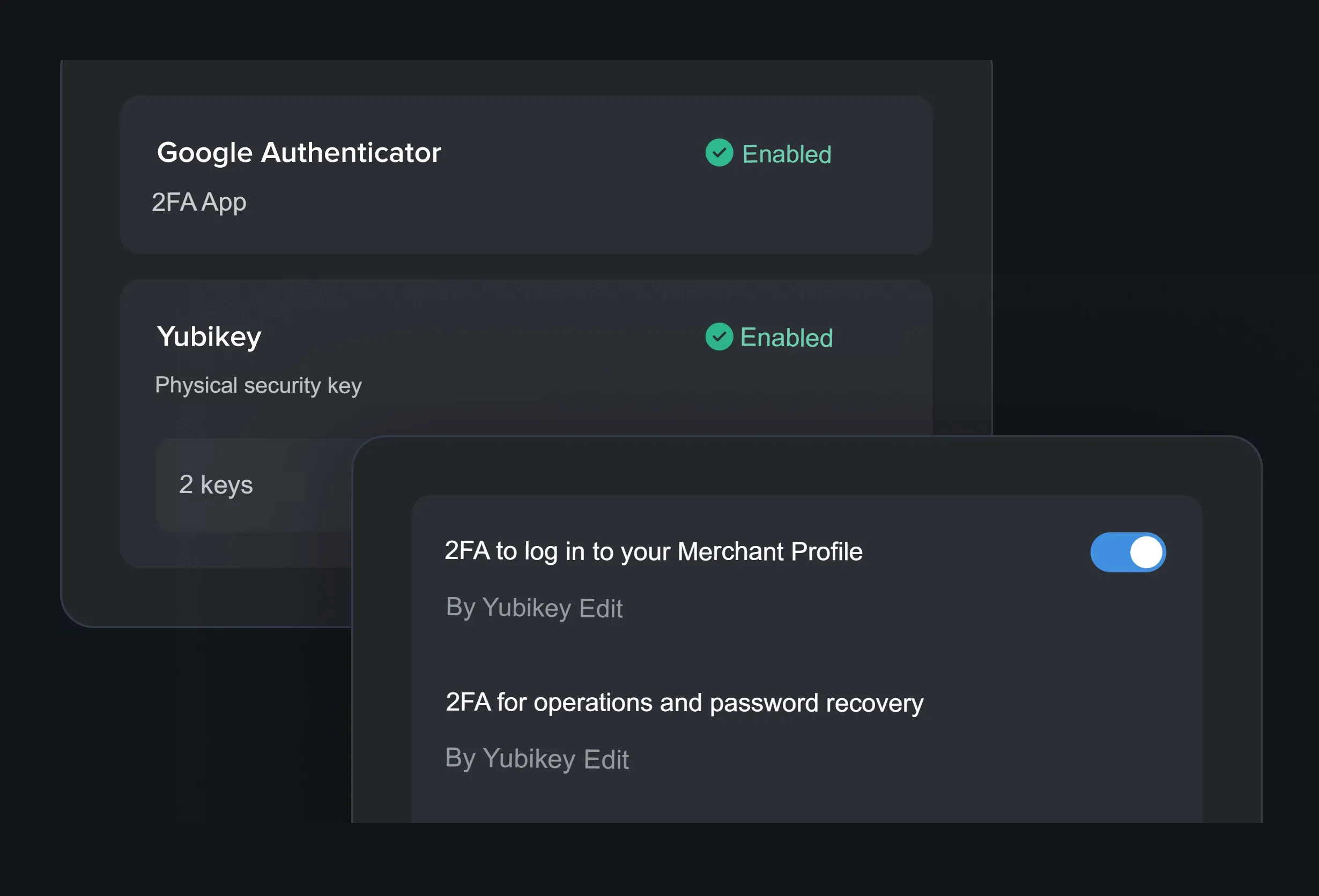Click the "2FA App" subtitle

click(199, 203)
